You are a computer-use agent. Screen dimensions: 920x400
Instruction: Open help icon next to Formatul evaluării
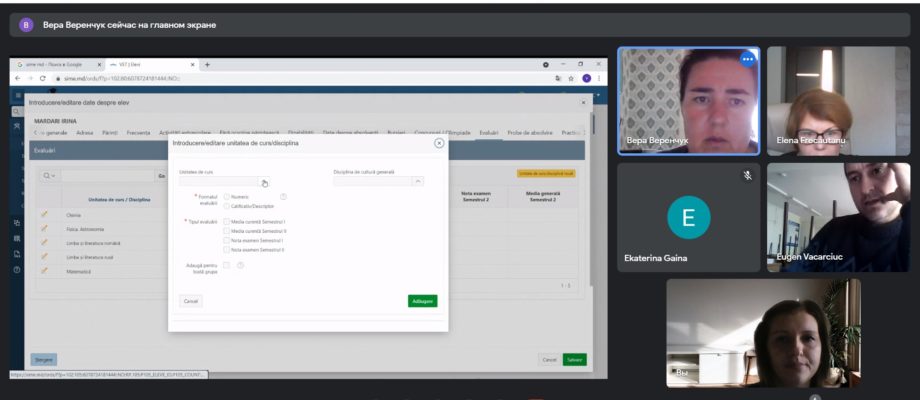tap(283, 196)
